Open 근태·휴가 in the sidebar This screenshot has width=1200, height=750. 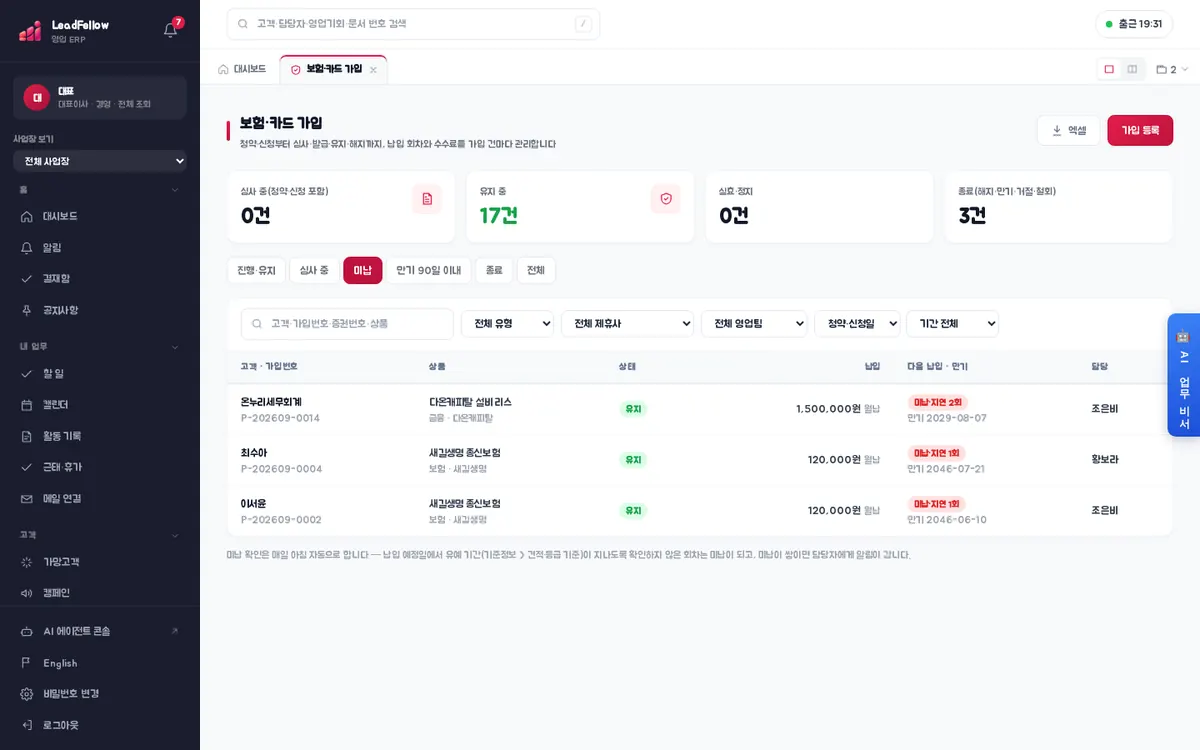pos(100,467)
